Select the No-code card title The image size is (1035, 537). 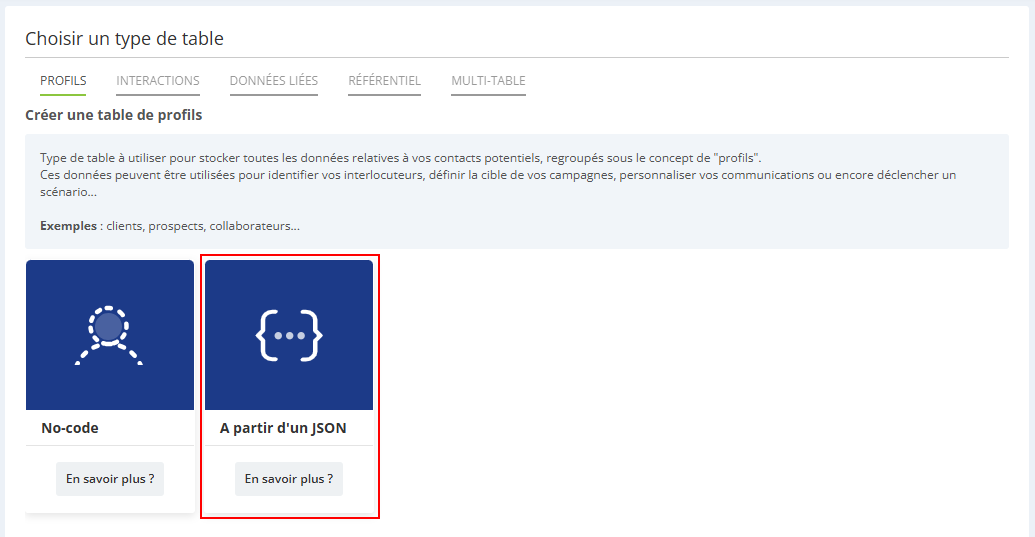click(x=70, y=428)
